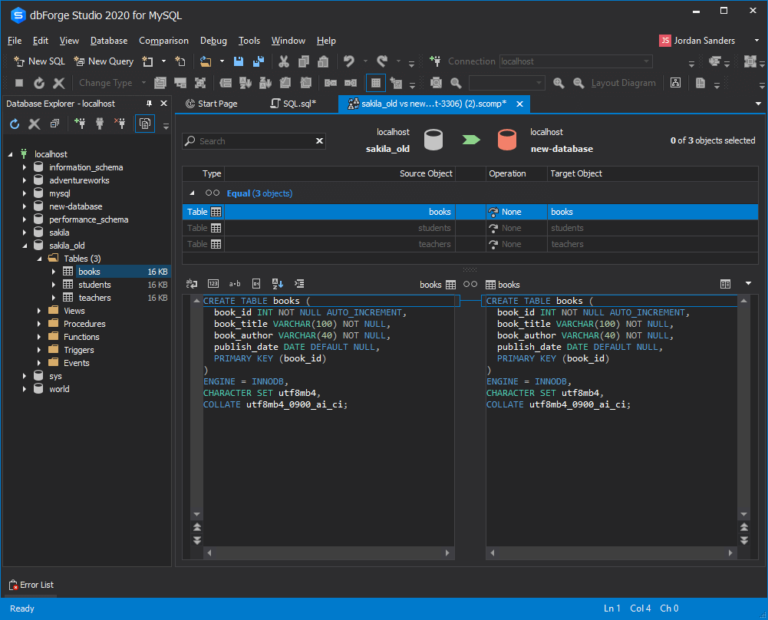Click the Stop square icon in second toolbar
This screenshot has width=768, height=620.
[x=19, y=83]
